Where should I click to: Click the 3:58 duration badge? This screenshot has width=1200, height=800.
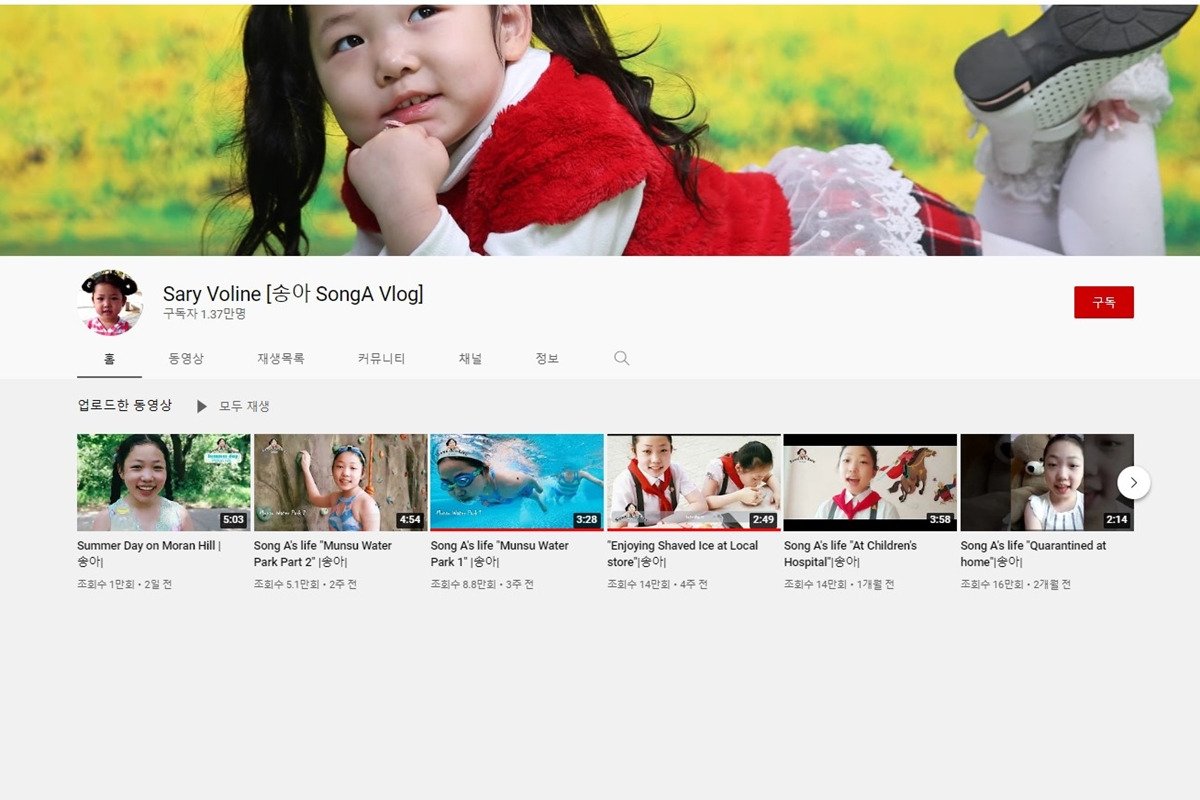tap(940, 520)
